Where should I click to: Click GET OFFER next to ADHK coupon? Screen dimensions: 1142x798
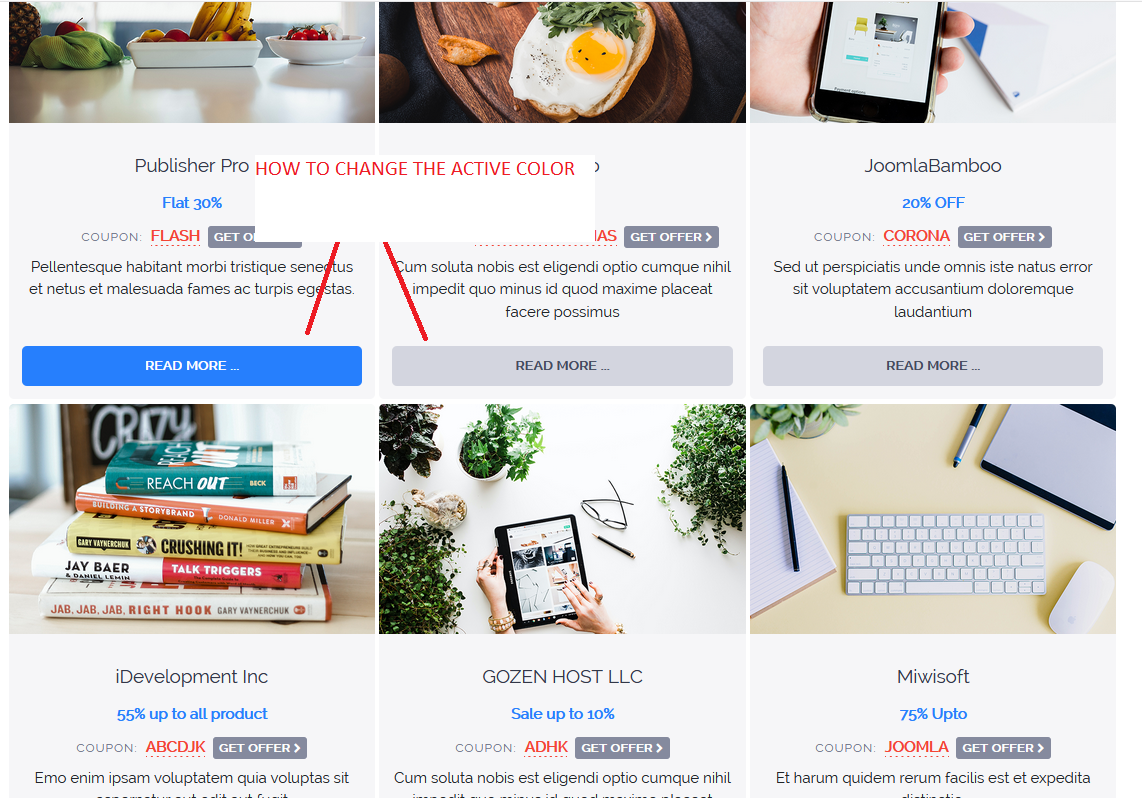click(622, 748)
